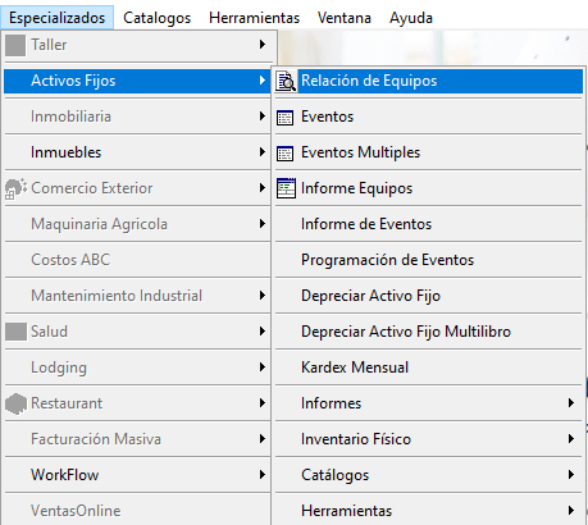Choose Programación de Eventos
Viewport: 588px width, 525px height.
(x=429, y=260)
